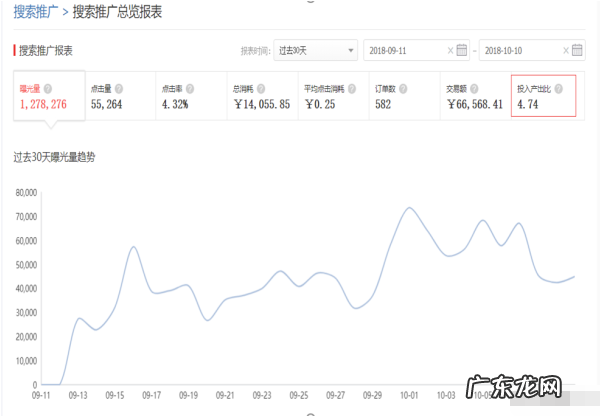Click the 4.32% click rate value
The image size is (600, 416).
point(175,104)
